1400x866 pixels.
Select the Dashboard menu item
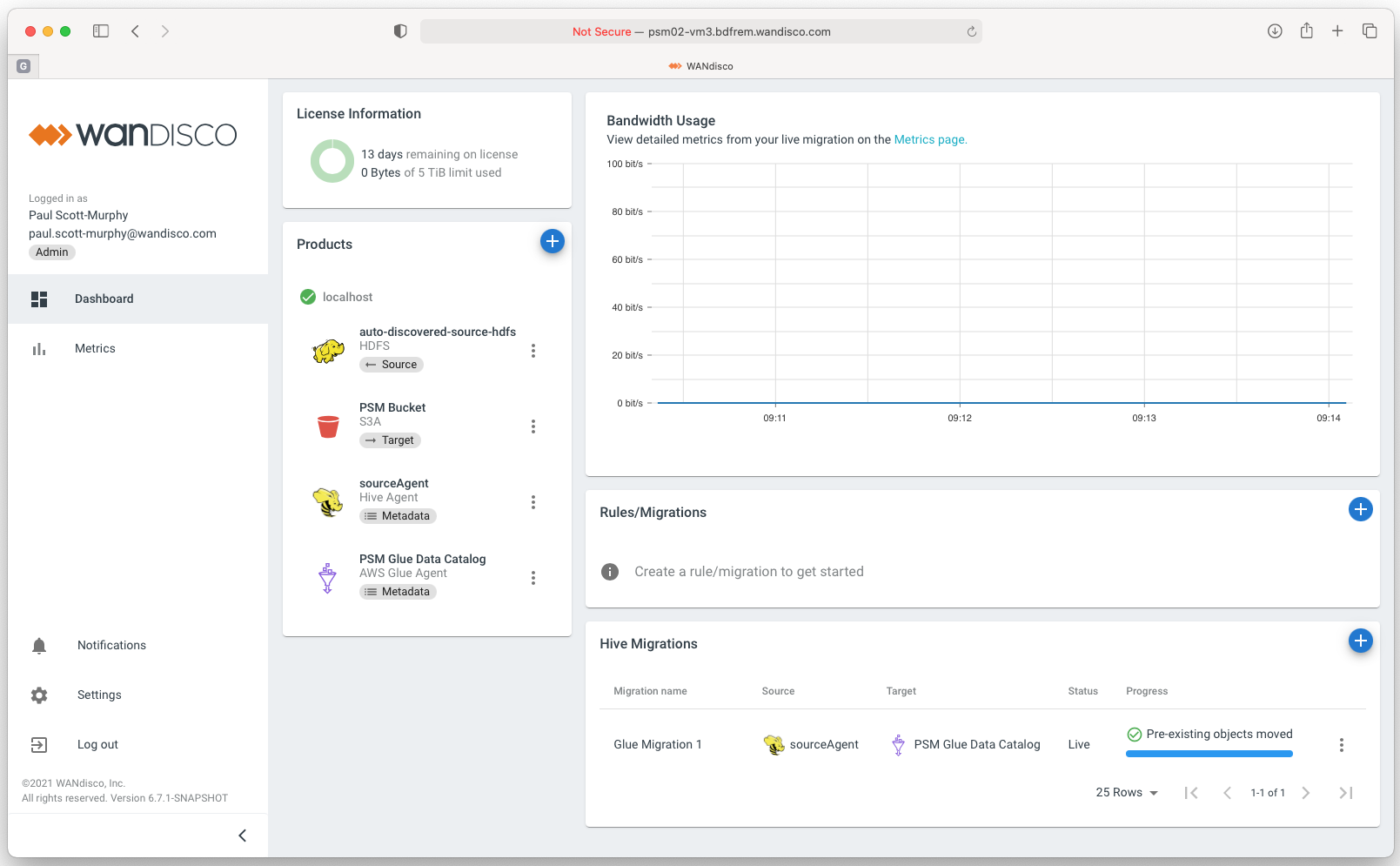pyautogui.click(x=137, y=299)
